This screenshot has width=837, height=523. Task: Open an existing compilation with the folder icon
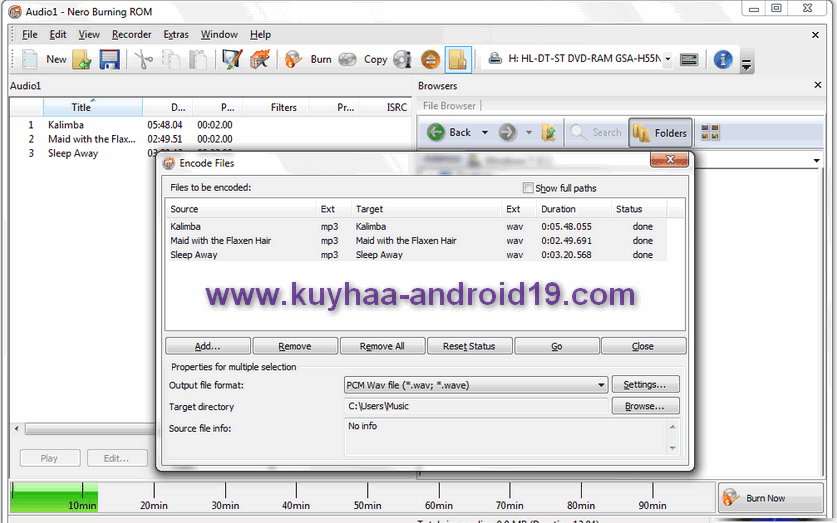pyautogui.click(x=82, y=59)
